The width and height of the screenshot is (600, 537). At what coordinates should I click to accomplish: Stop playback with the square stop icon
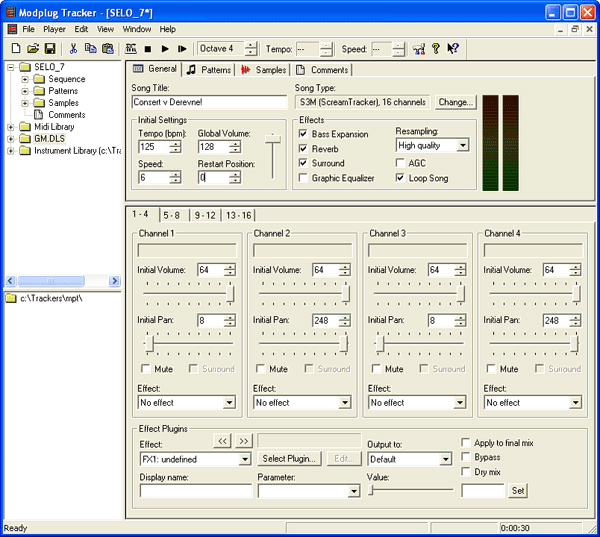147,48
